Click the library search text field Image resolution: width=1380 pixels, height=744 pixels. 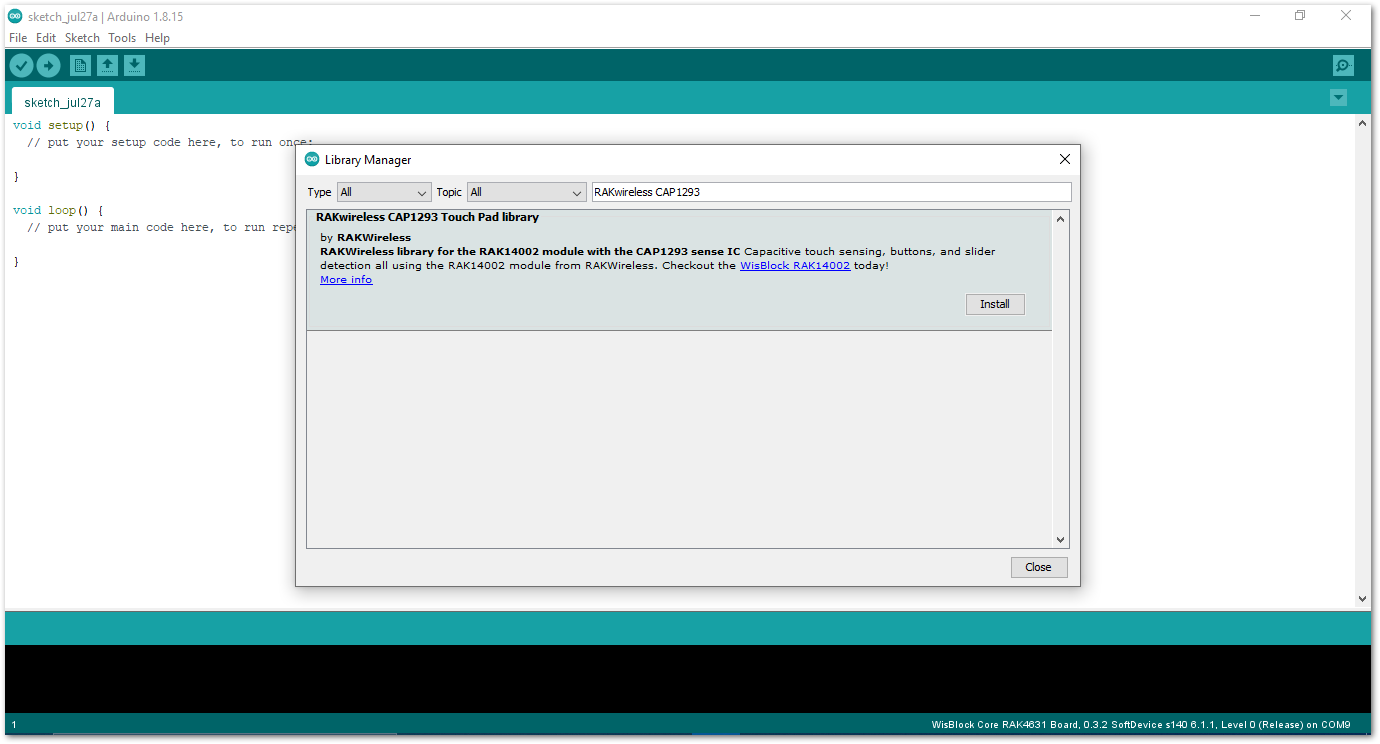click(831, 192)
